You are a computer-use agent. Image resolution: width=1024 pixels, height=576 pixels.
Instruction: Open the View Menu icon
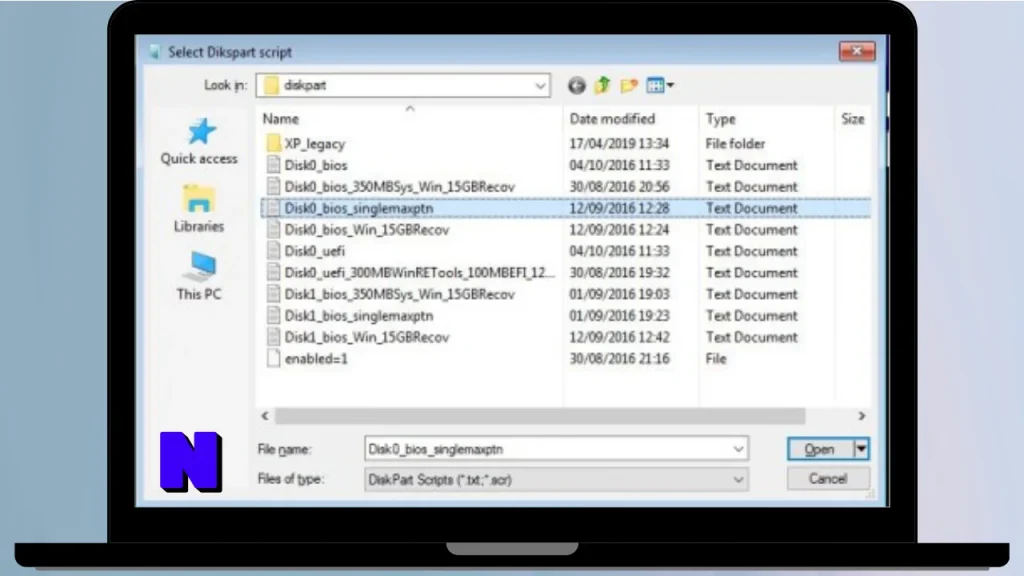pyautogui.click(x=660, y=86)
